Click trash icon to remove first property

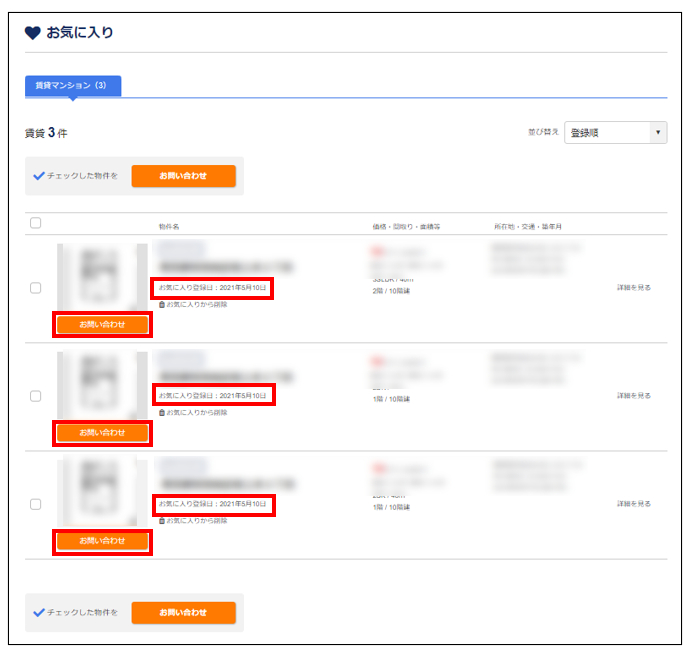[162, 304]
